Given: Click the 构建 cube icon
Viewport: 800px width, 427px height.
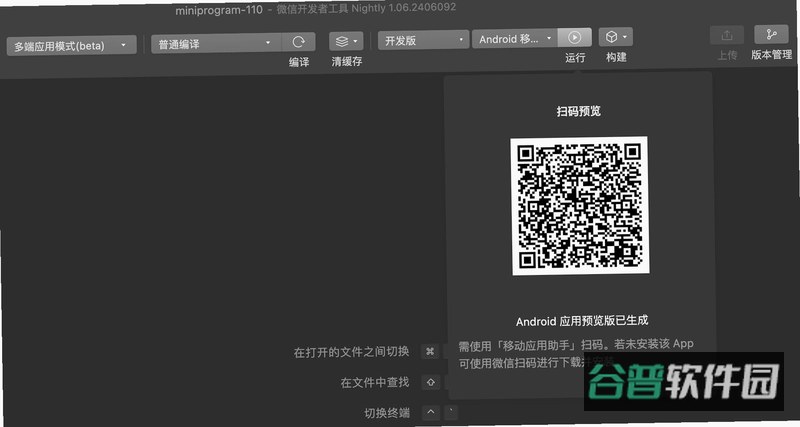Looking at the screenshot, I should point(611,37).
